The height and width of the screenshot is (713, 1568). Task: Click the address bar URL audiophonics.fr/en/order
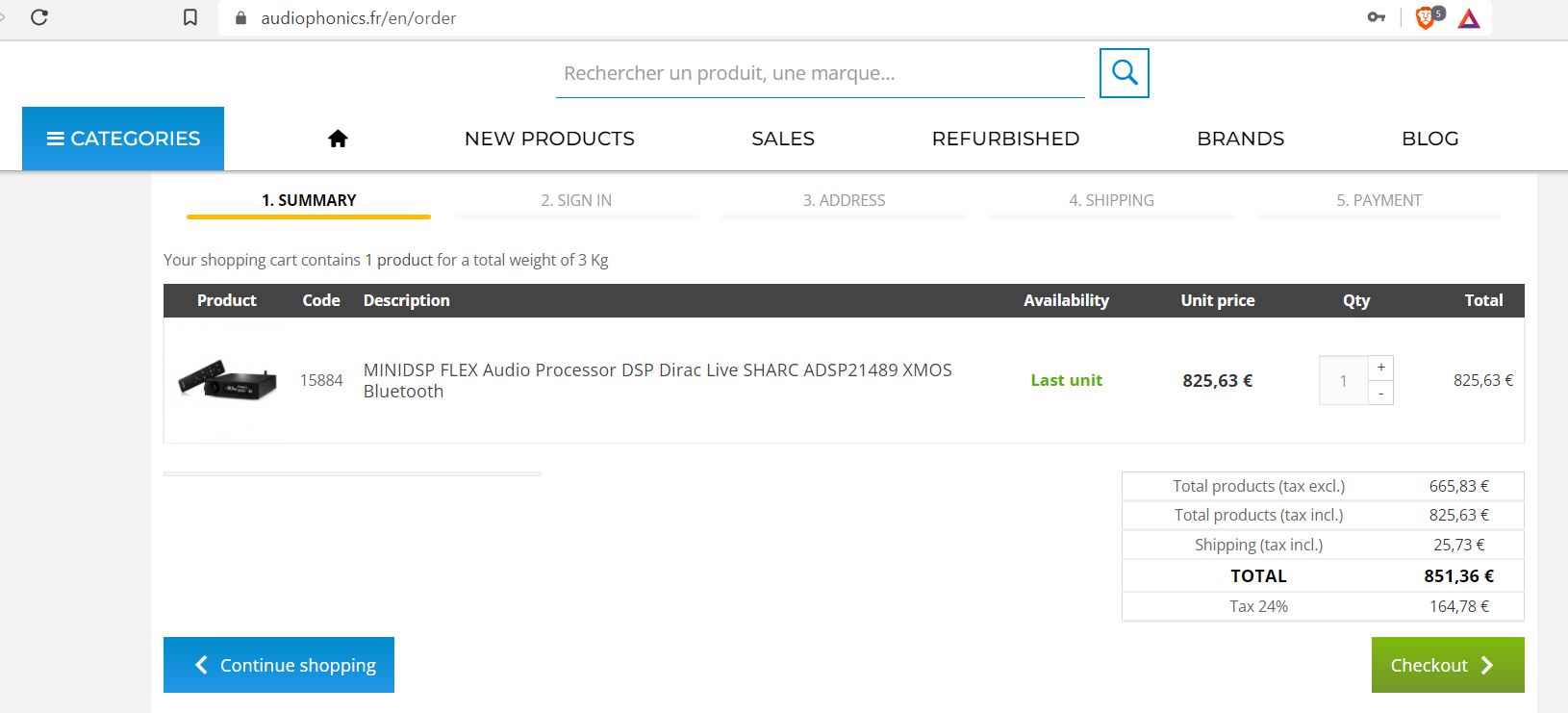click(x=359, y=17)
